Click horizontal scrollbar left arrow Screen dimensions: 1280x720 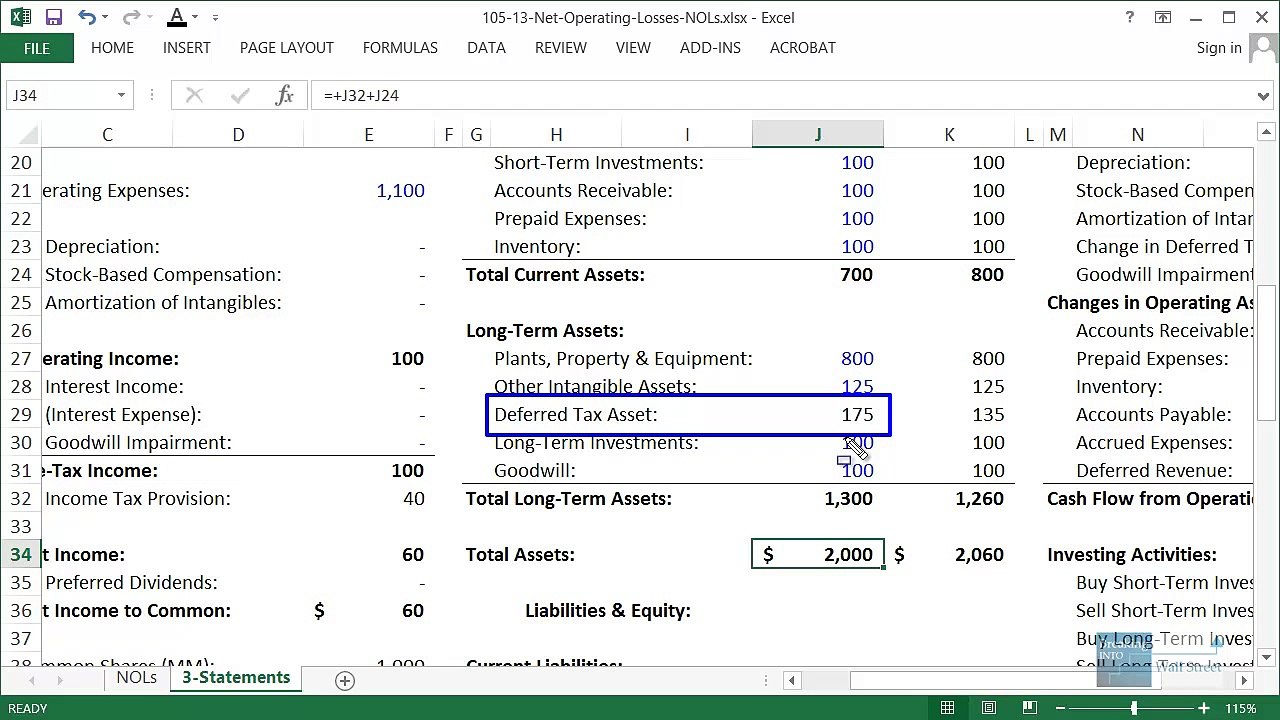(x=791, y=680)
